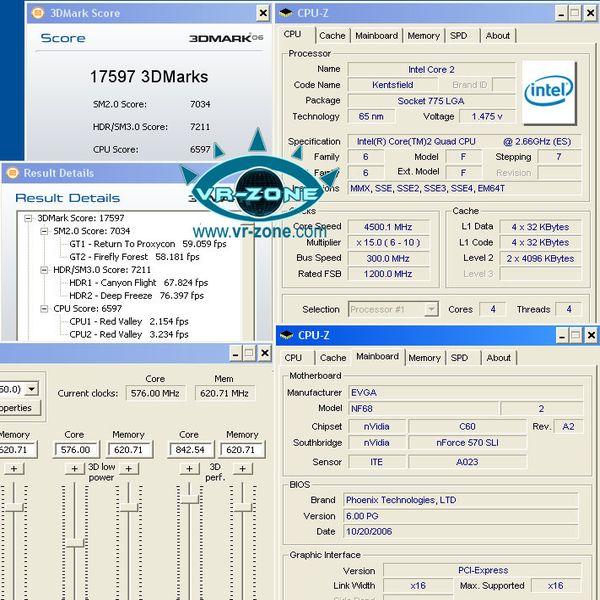This screenshot has height=600, width=600.
Task: Close the top CPU-Z window
Action: (x=591, y=13)
